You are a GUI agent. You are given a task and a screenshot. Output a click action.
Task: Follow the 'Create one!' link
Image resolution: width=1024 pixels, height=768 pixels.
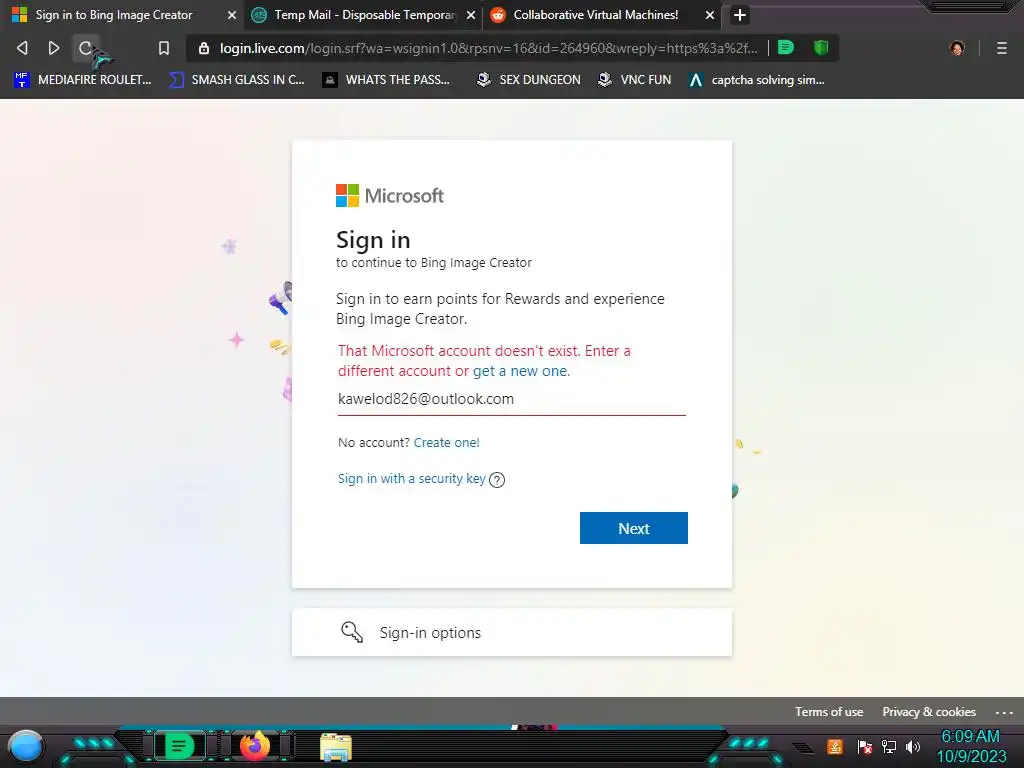447,442
